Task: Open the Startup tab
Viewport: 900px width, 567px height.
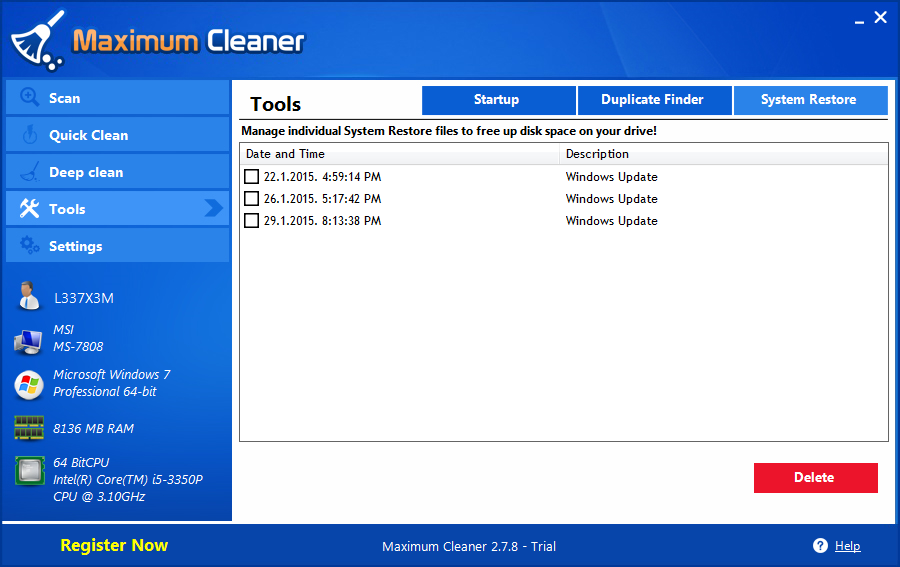Action: click(499, 100)
